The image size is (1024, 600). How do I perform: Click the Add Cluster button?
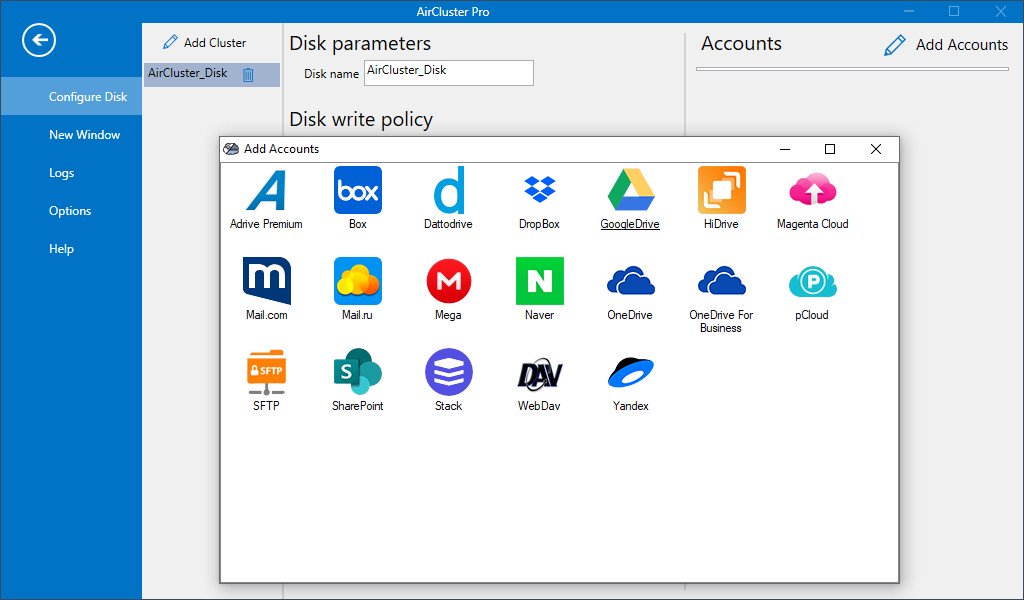[x=204, y=42]
